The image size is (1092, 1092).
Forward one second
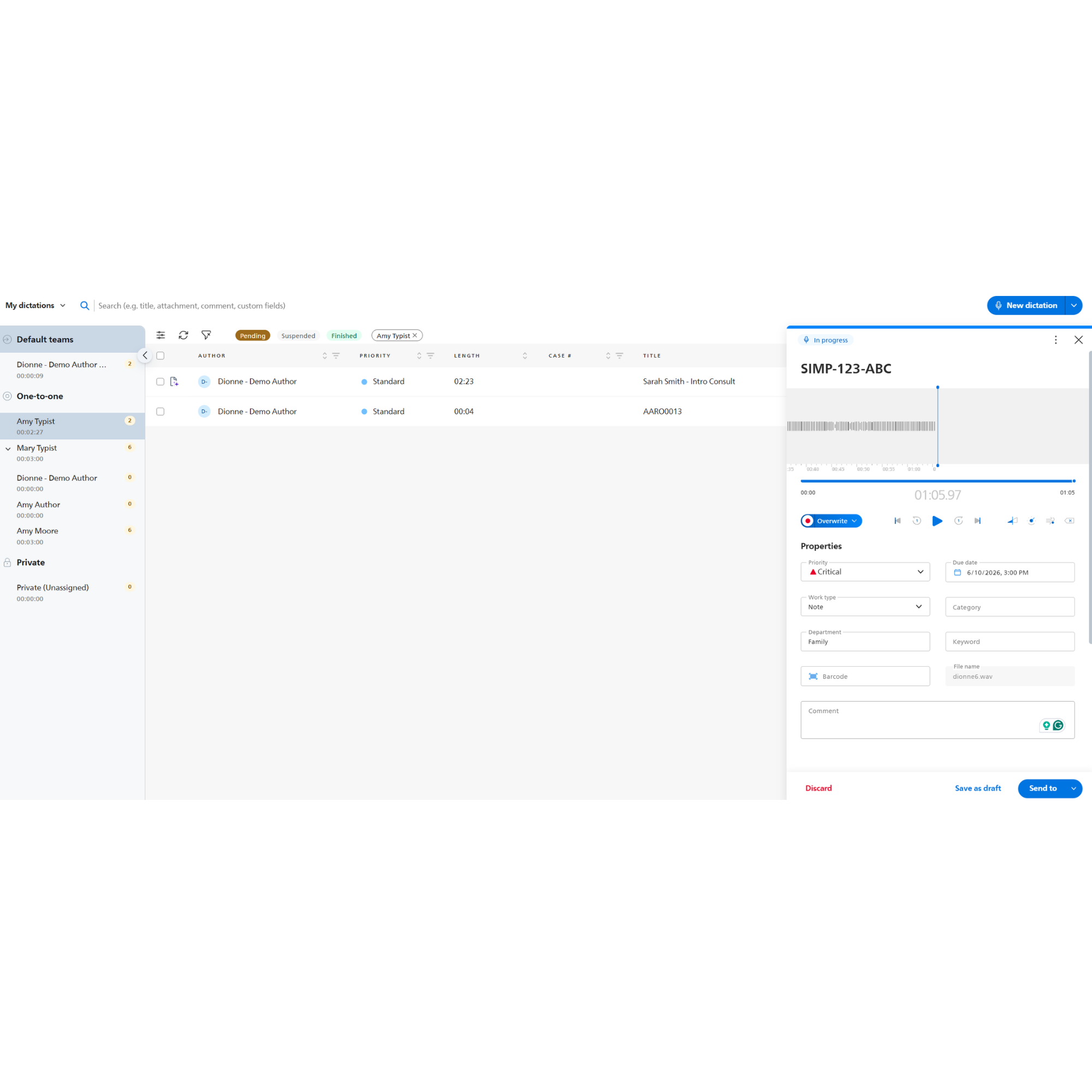tap(959, 520)
